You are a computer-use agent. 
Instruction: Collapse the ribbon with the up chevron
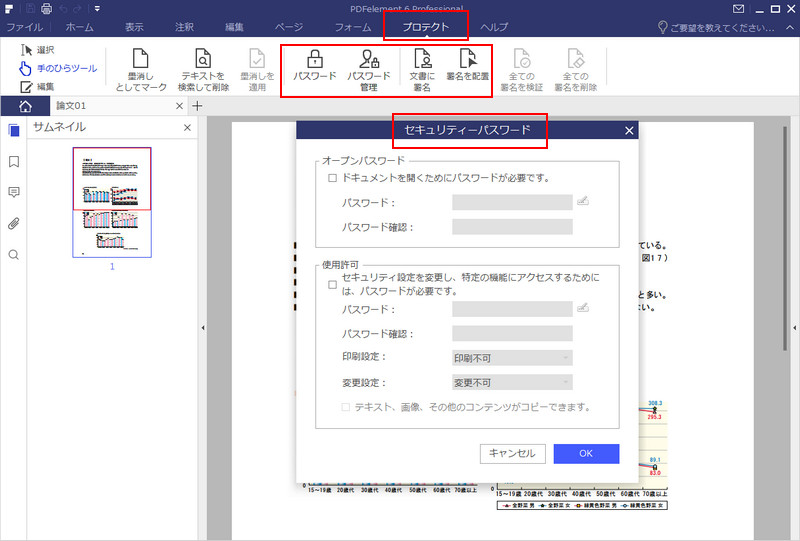tap(790, 27)
